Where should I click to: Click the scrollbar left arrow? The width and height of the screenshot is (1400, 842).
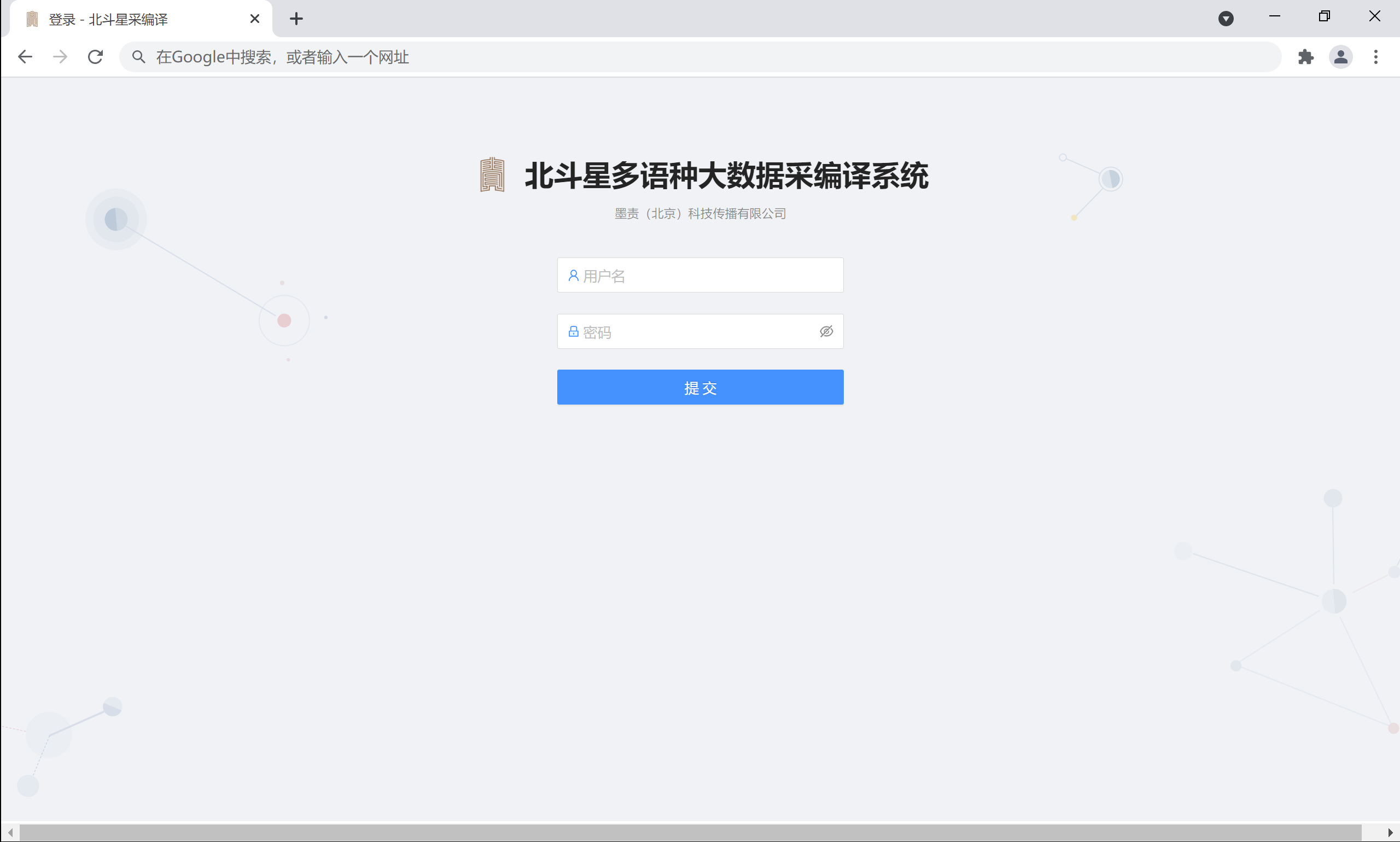10,833
